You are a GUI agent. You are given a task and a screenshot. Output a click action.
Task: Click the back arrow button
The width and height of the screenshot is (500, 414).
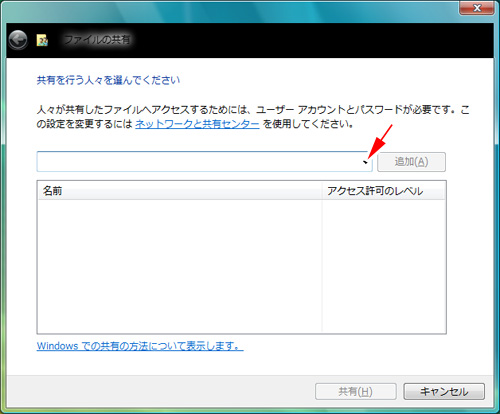click(x=18, y=40)
